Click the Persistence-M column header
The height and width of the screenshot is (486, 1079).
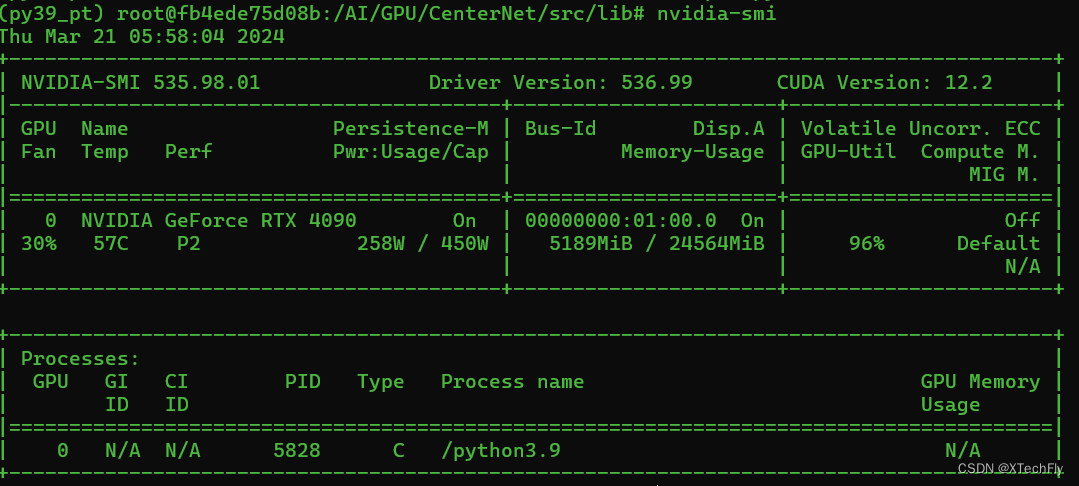pyautogui.click(x=411, y=129)
